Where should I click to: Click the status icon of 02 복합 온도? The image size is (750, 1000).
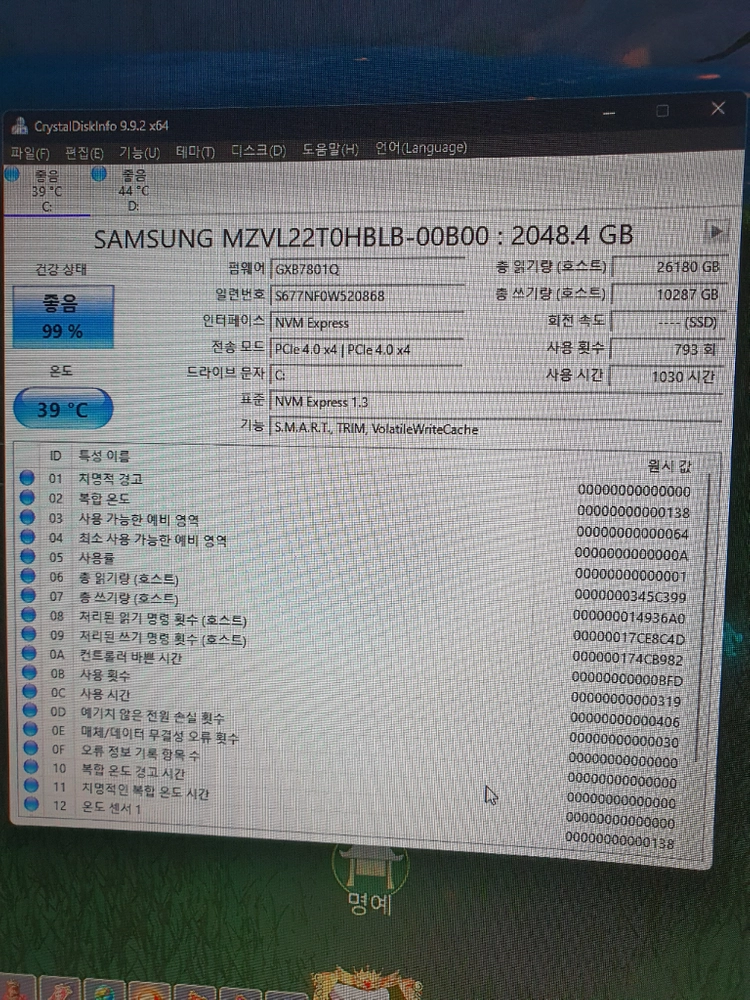(x=27, y=497)
